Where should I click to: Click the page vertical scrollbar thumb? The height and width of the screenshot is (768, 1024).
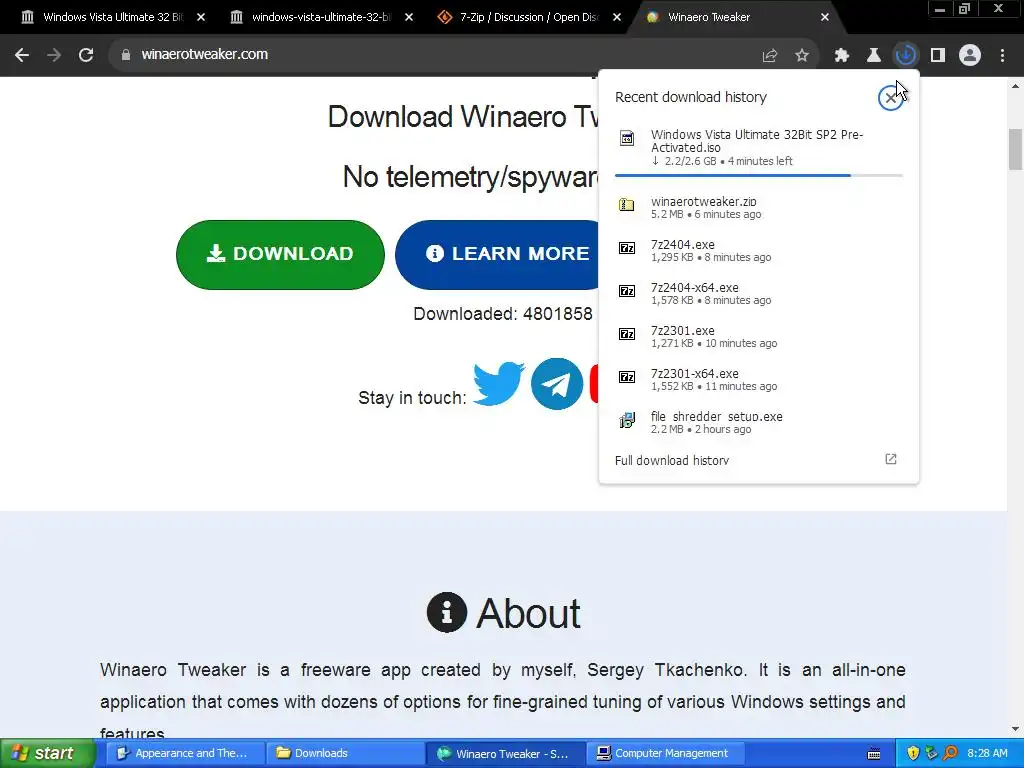(1016, 149)
